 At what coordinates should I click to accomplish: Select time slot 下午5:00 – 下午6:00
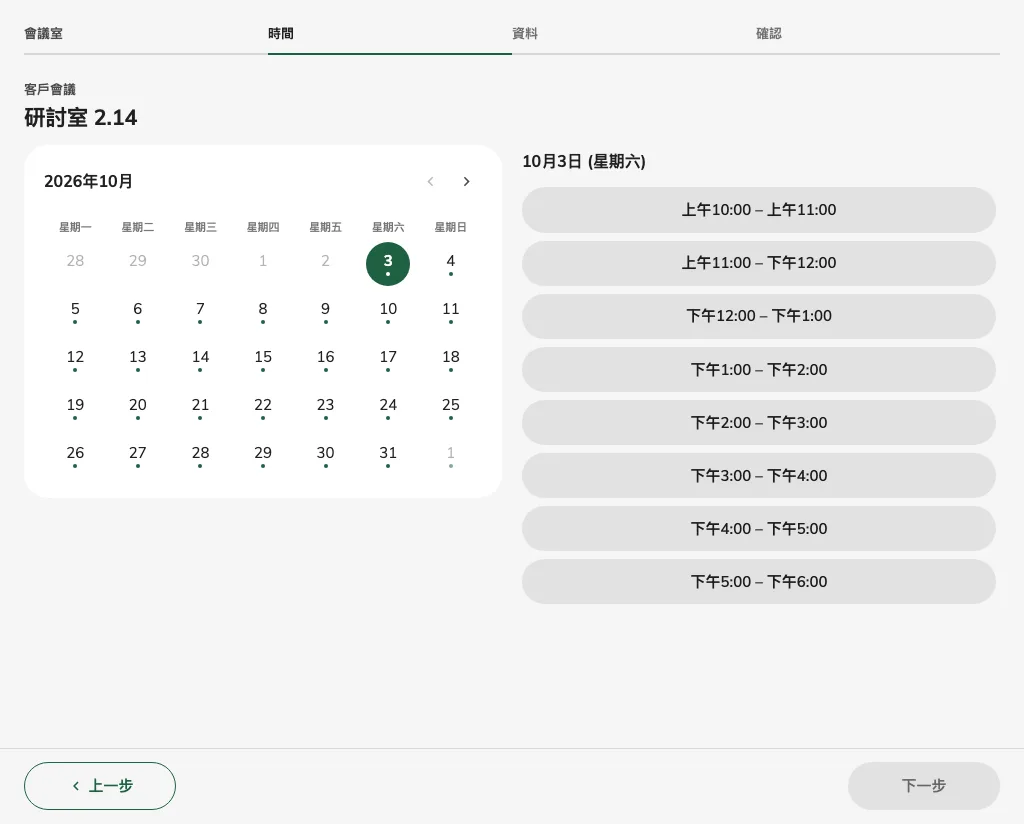coord(759,581)
